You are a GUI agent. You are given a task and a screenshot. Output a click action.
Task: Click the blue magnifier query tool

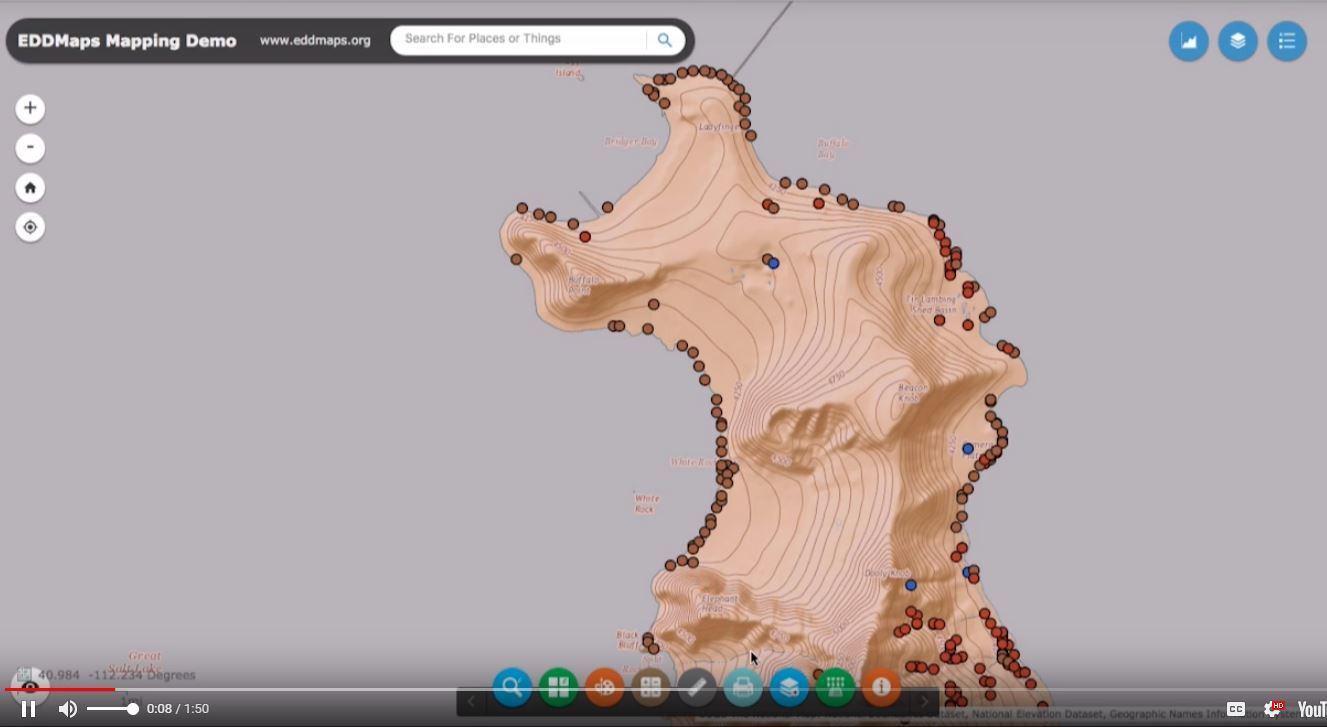(x=512, y=687)
